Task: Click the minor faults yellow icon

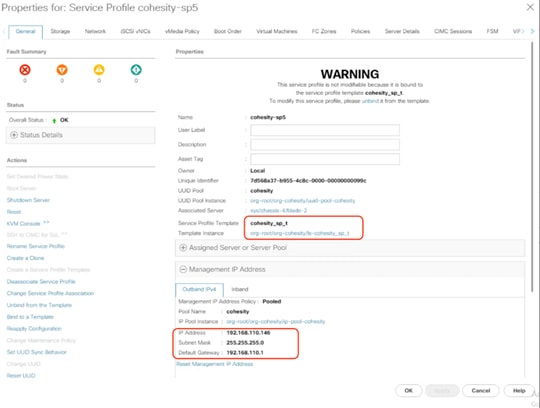Action: pos(99,70)
